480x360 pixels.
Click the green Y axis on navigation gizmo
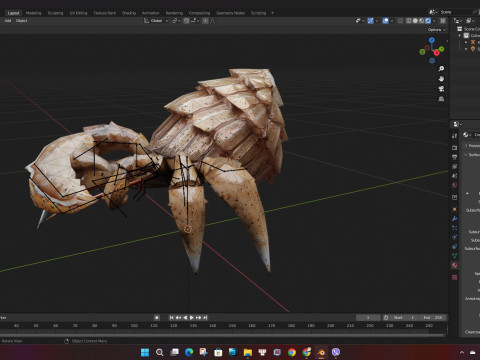coord(441,49)
